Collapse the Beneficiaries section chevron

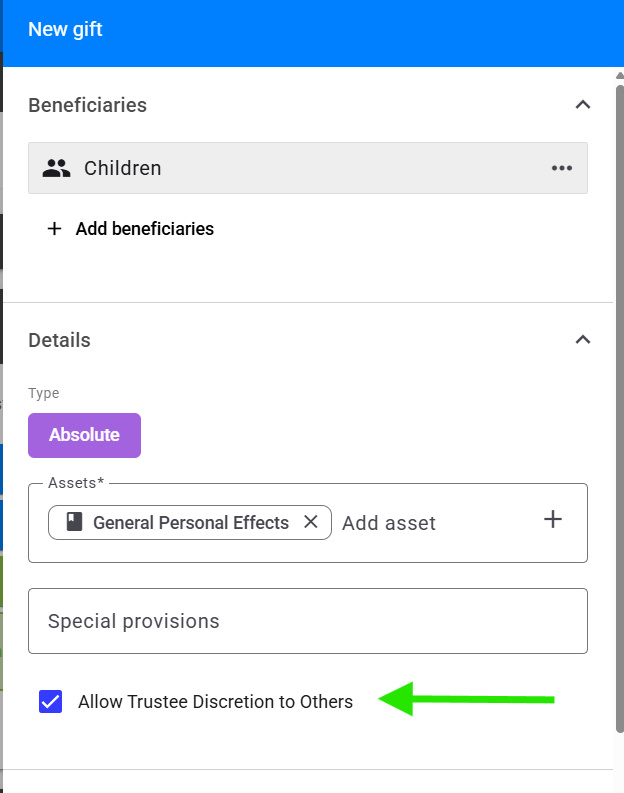coord(583,105)
